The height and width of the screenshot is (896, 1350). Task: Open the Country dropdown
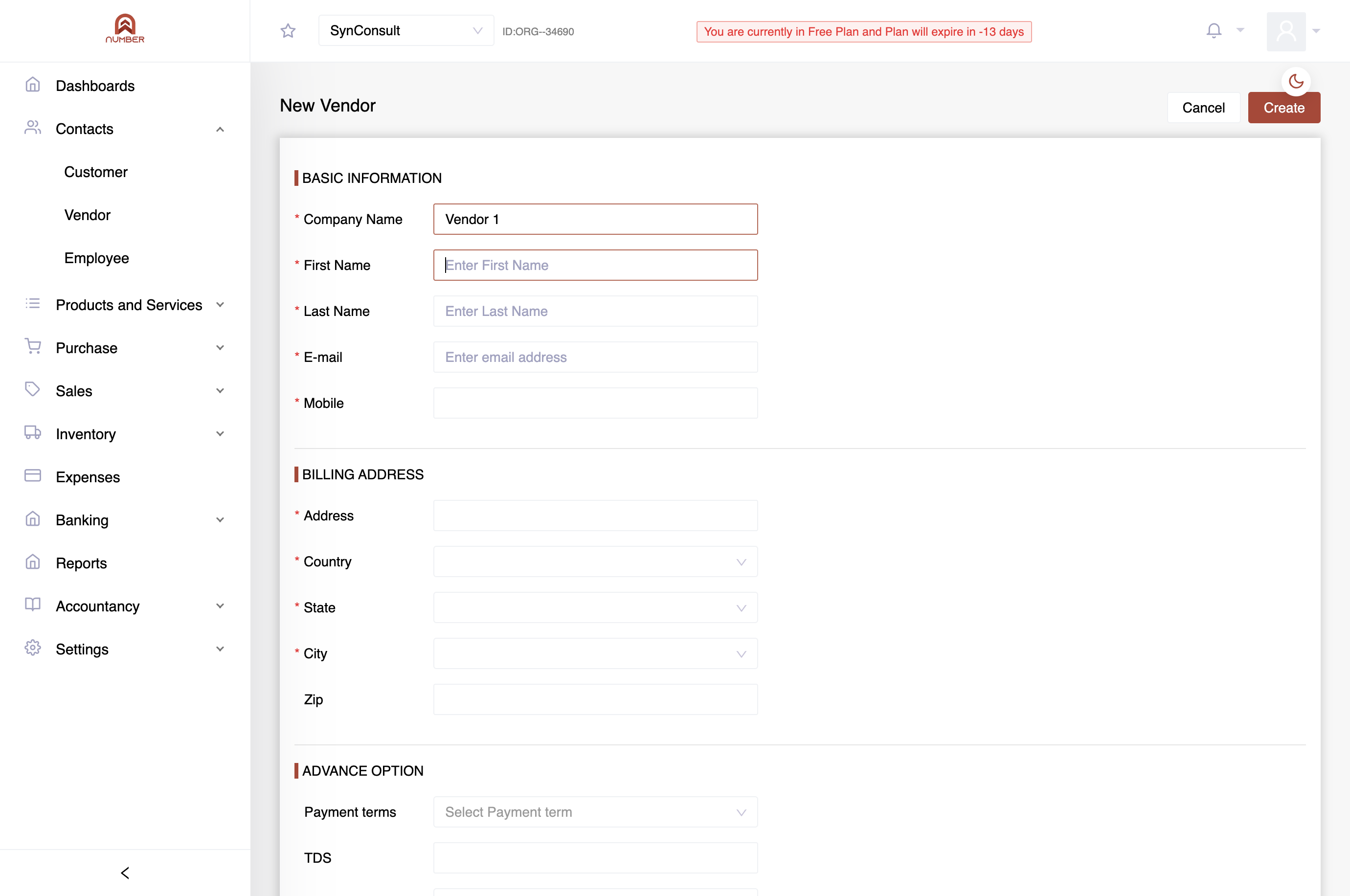[595, 562]
